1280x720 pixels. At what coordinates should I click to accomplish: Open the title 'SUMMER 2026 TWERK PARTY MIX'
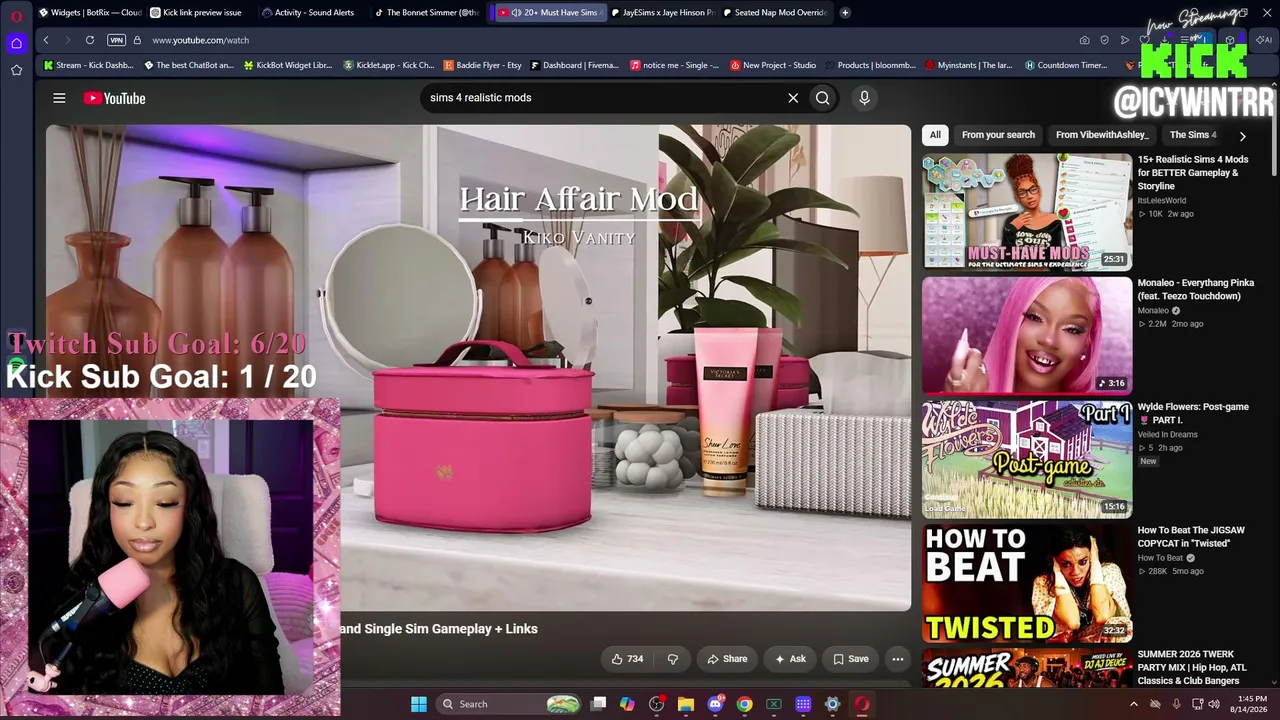(1194, 667)
